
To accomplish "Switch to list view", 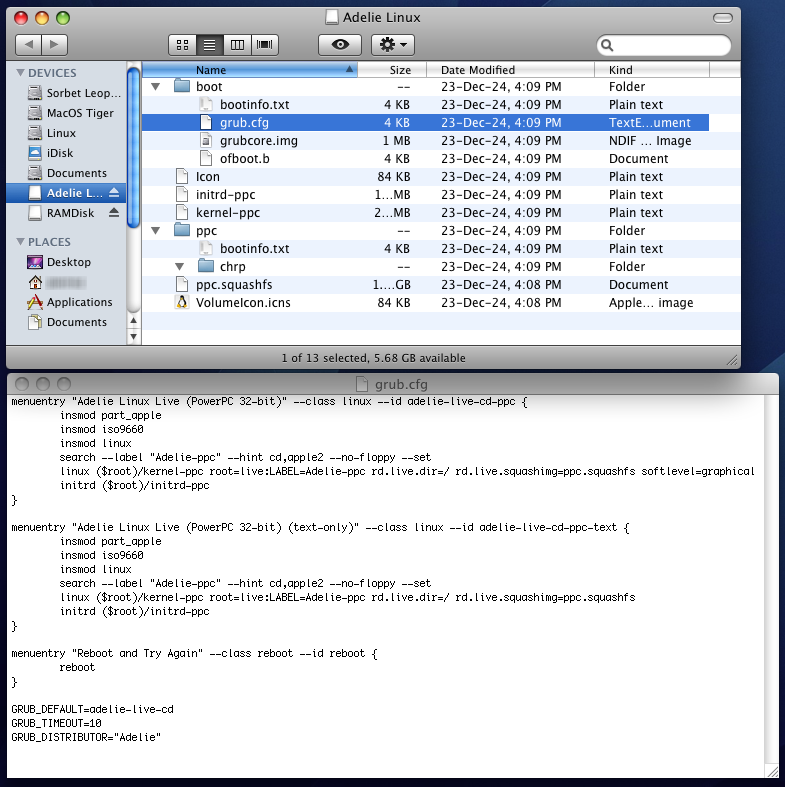I will 210,45.
